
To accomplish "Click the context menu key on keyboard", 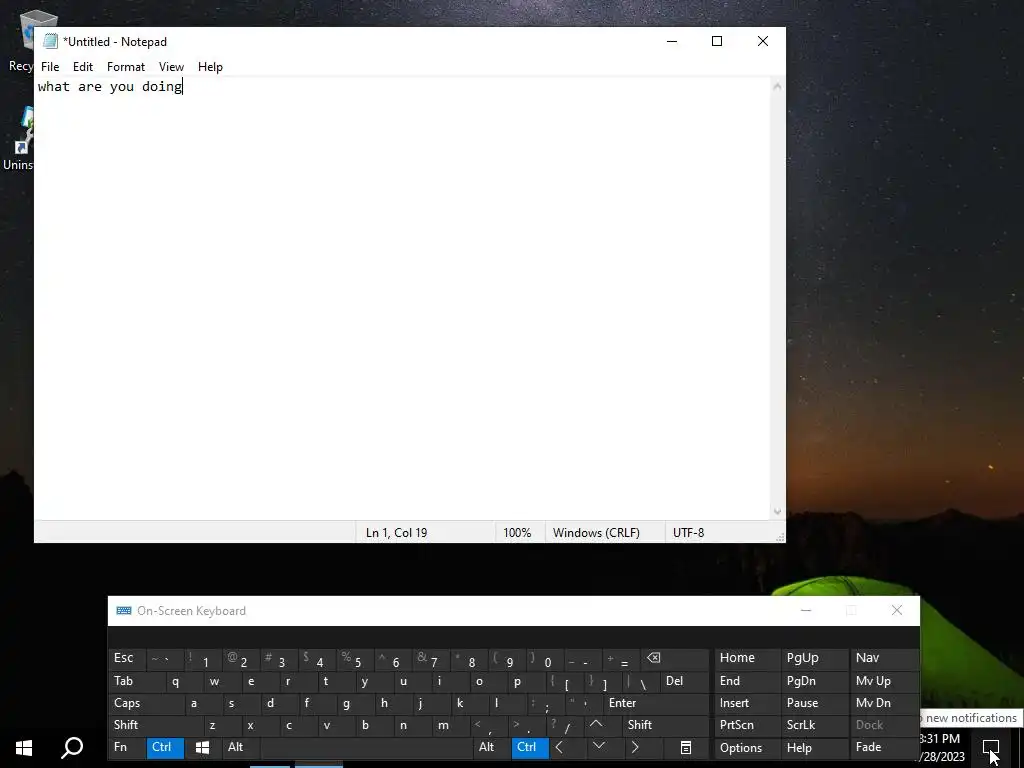I will pyautogui.click(x=686, y=748).
